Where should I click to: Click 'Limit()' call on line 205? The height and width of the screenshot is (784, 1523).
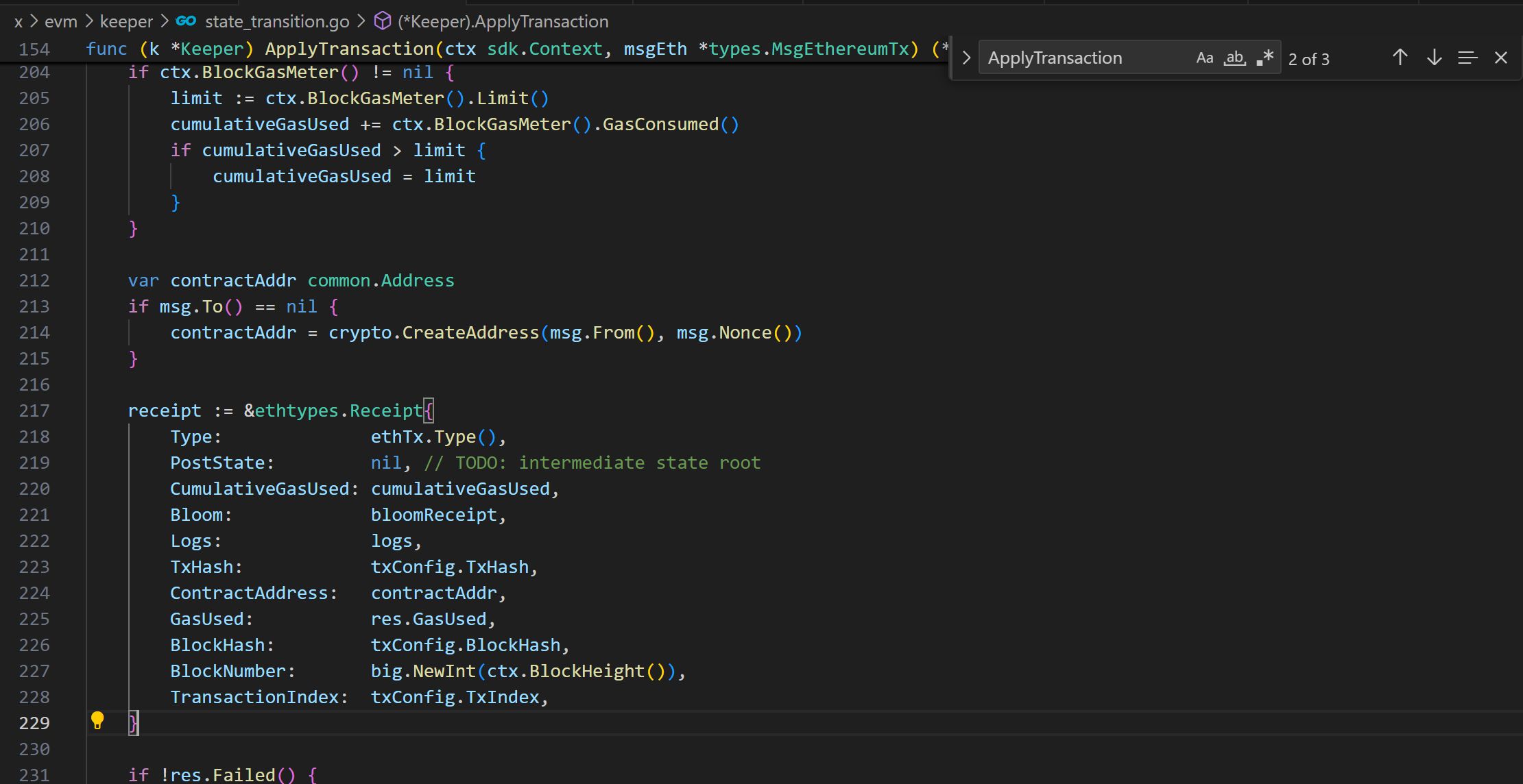point(513,98)
